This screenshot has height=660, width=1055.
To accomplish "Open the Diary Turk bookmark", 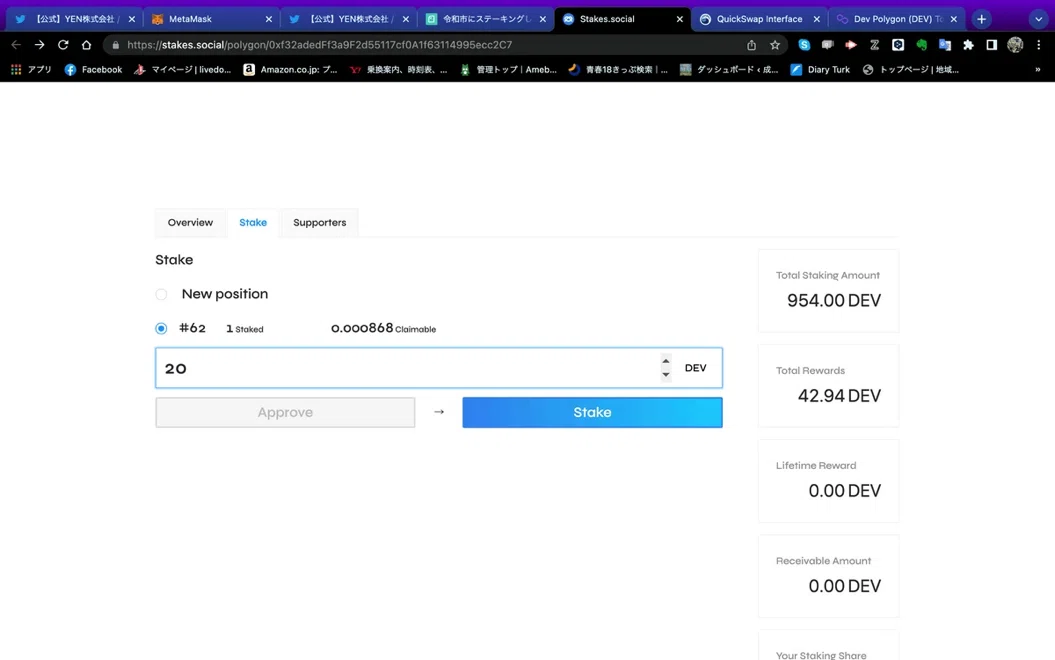I will pyautogui.click(x=820, y=69).
